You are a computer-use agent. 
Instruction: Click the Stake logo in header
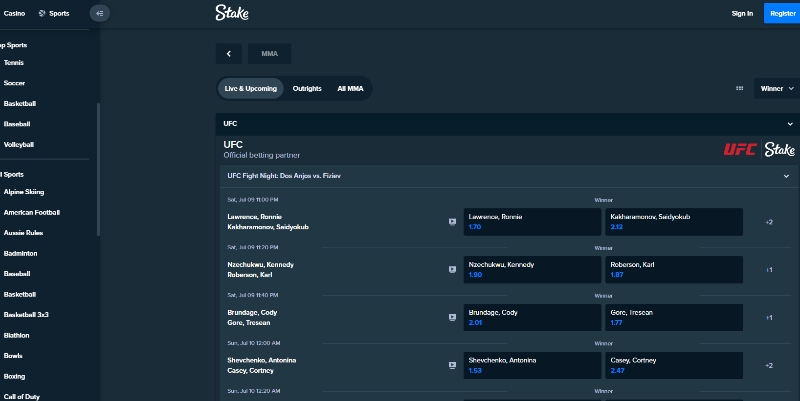click(x=232, y=13)
